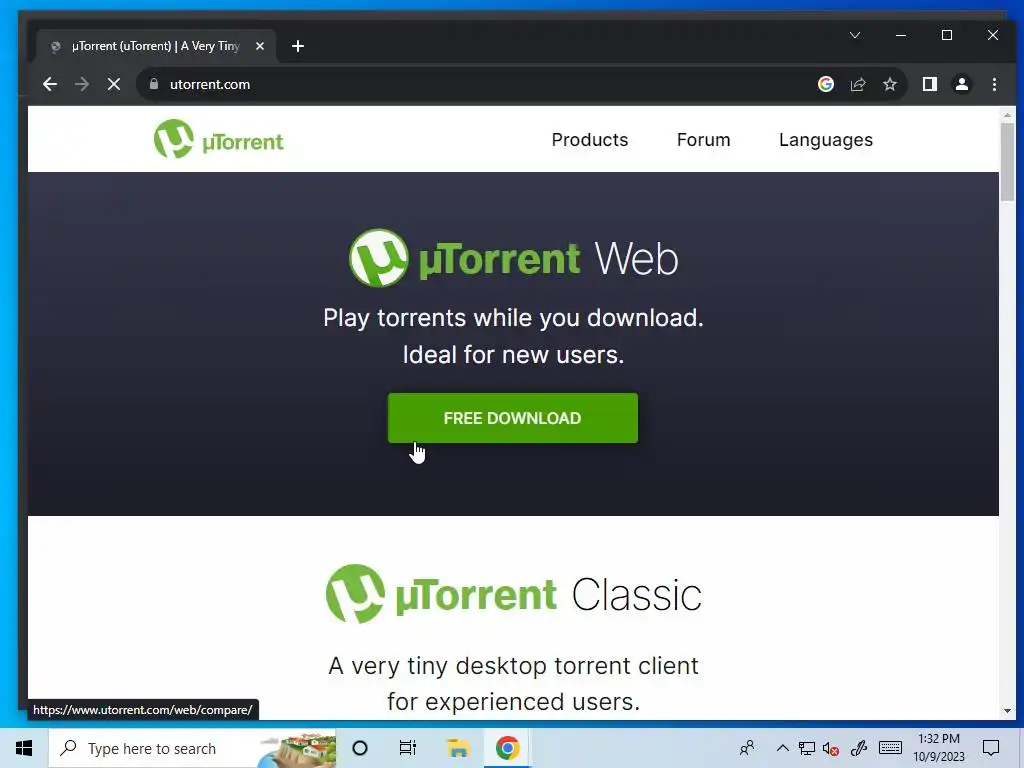Click the muted volume tray icon
The image size is (1024, 768).
click(x=831, y=748)
